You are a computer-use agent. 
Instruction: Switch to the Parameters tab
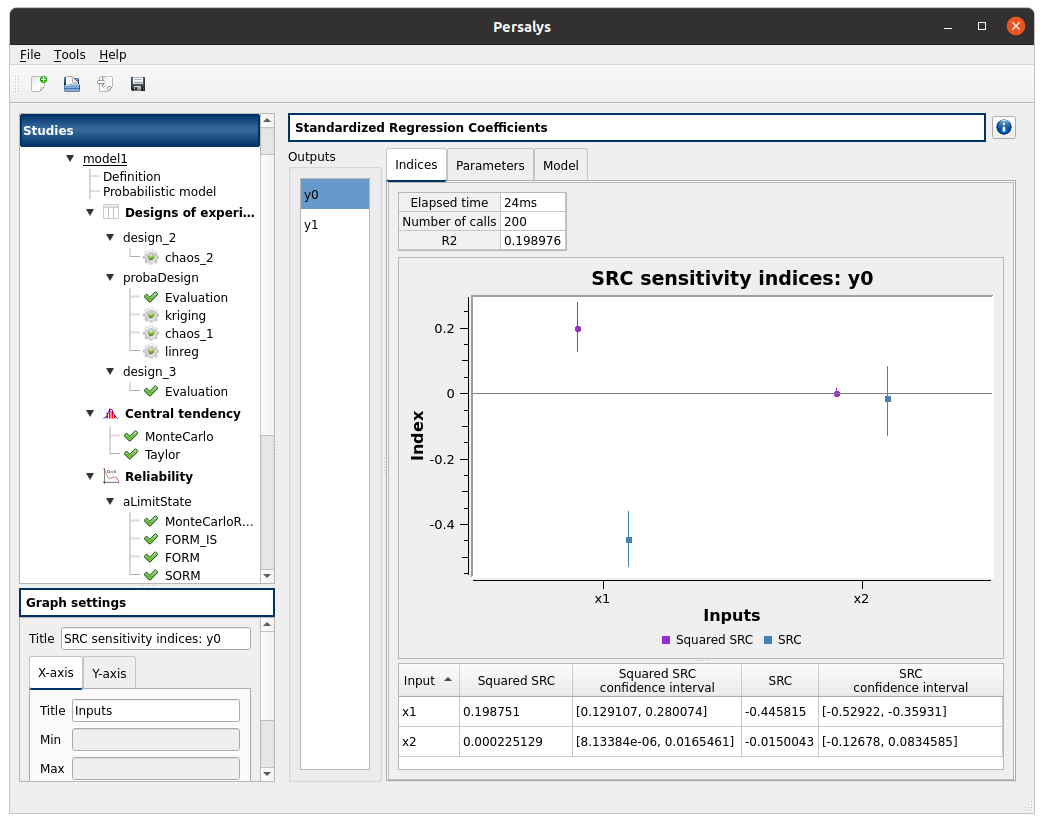pos(490,165)
